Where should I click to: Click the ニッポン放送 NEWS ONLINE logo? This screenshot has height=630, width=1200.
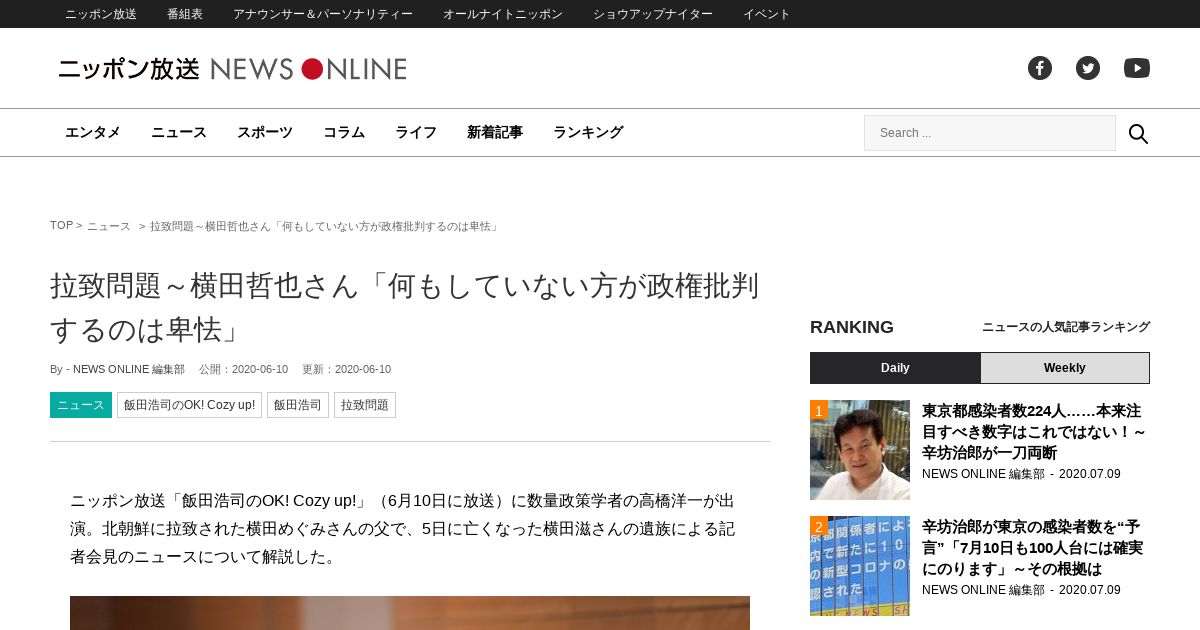(x=232, y=69)
